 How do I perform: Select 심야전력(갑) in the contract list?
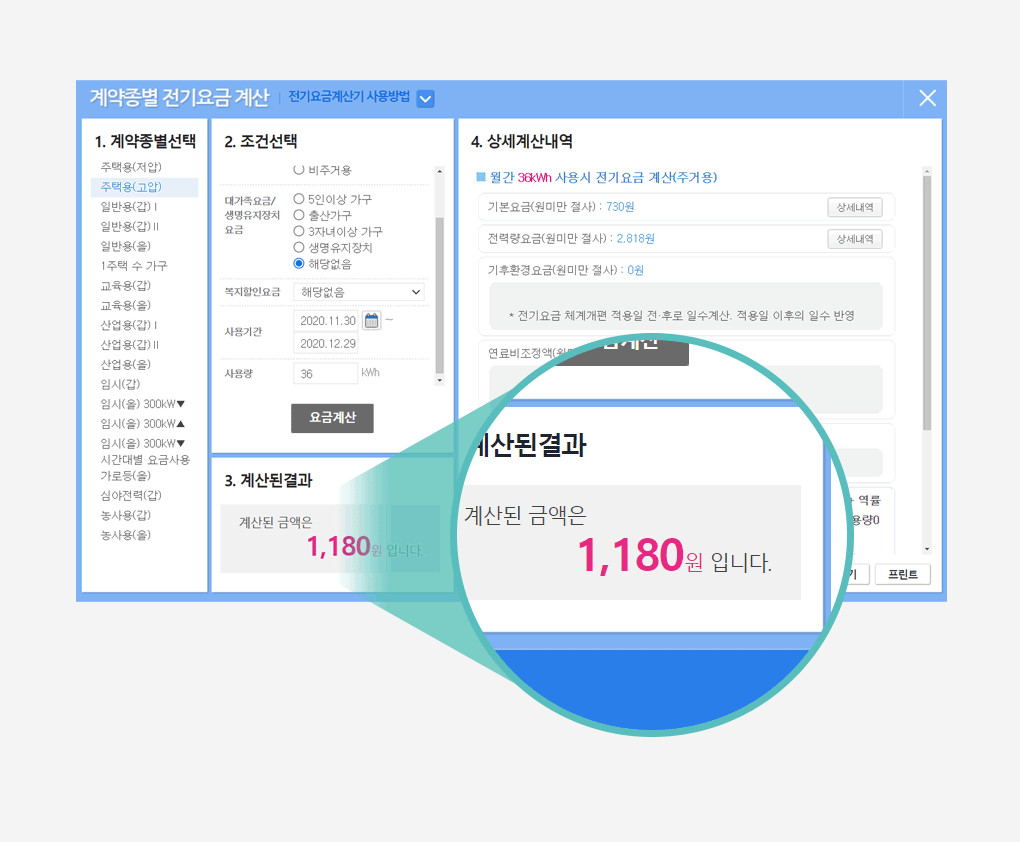(x=131, y=495)
